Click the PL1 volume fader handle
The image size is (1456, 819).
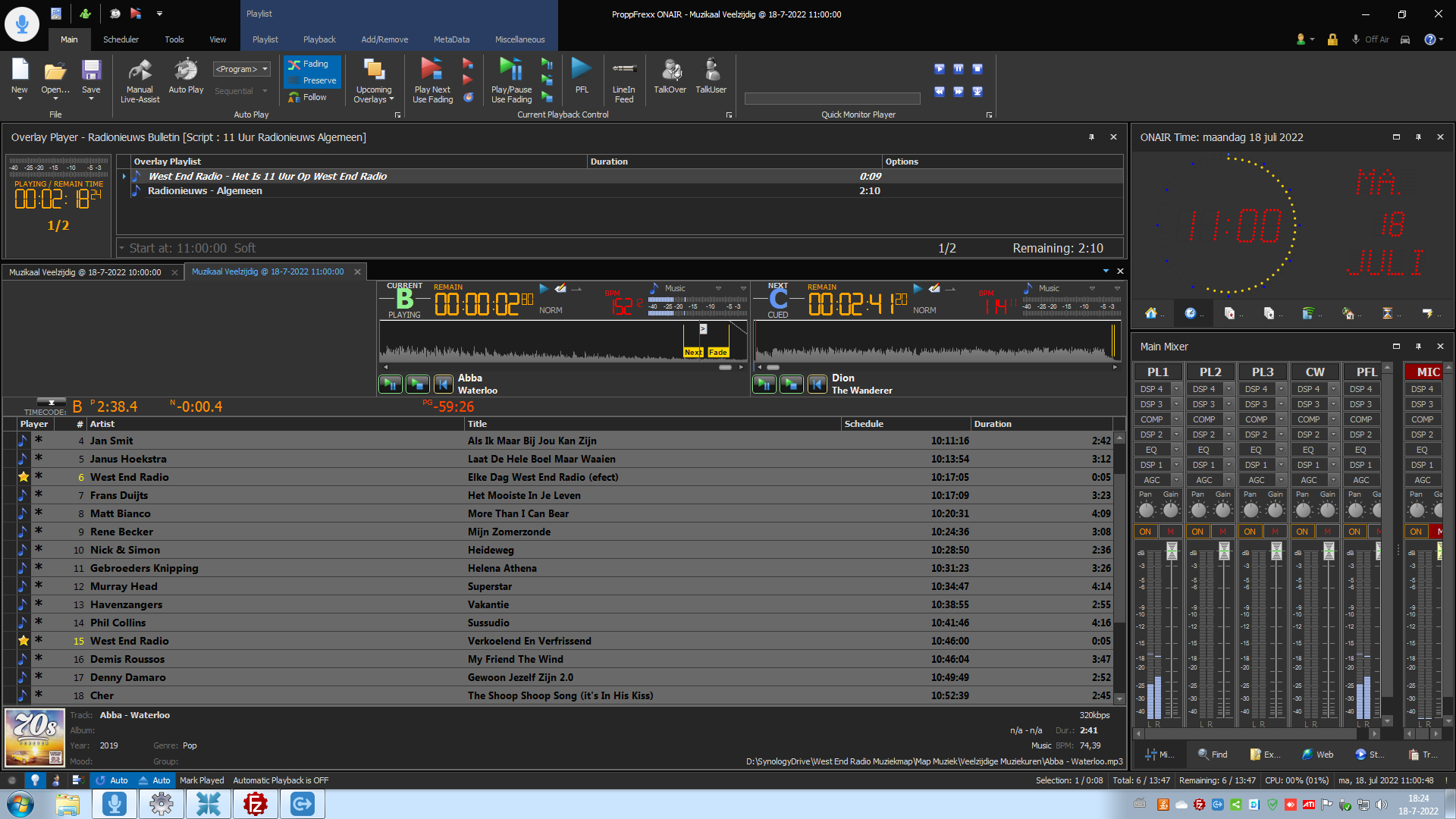1172,551
